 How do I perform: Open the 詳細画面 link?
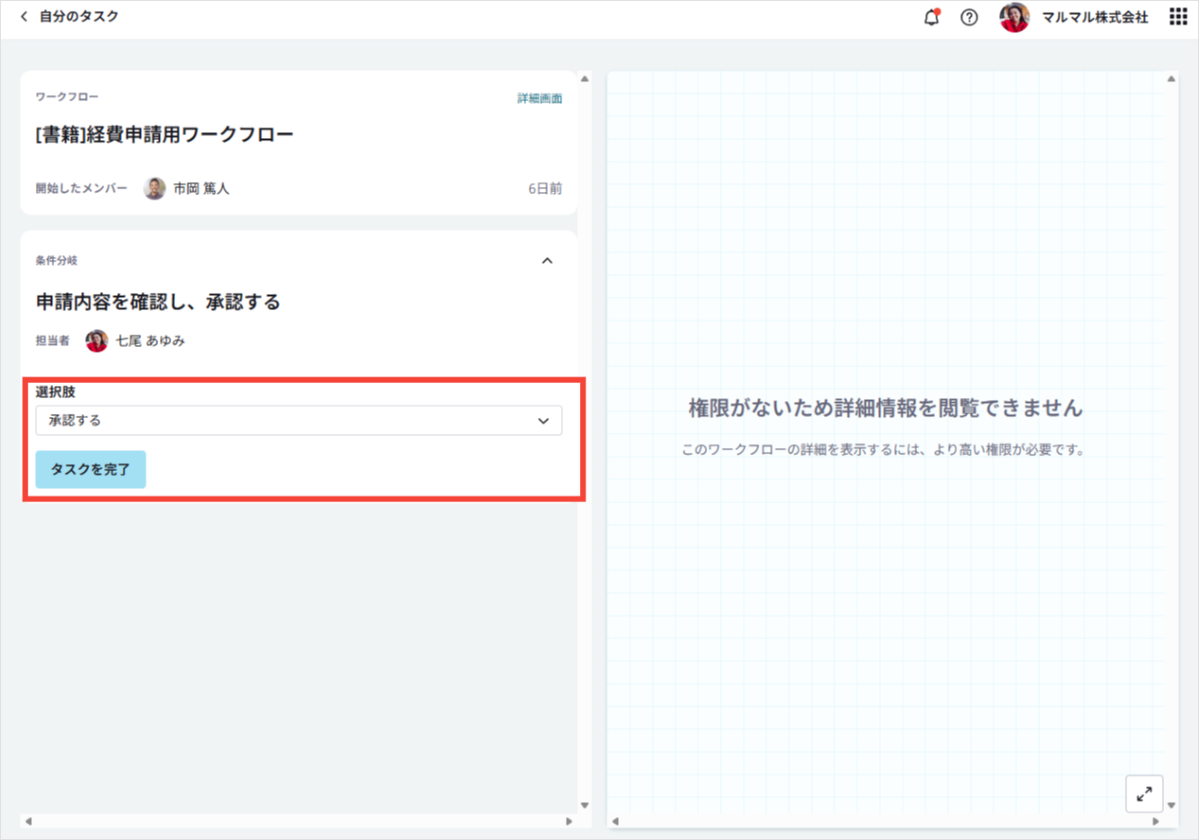pos(539,98)
